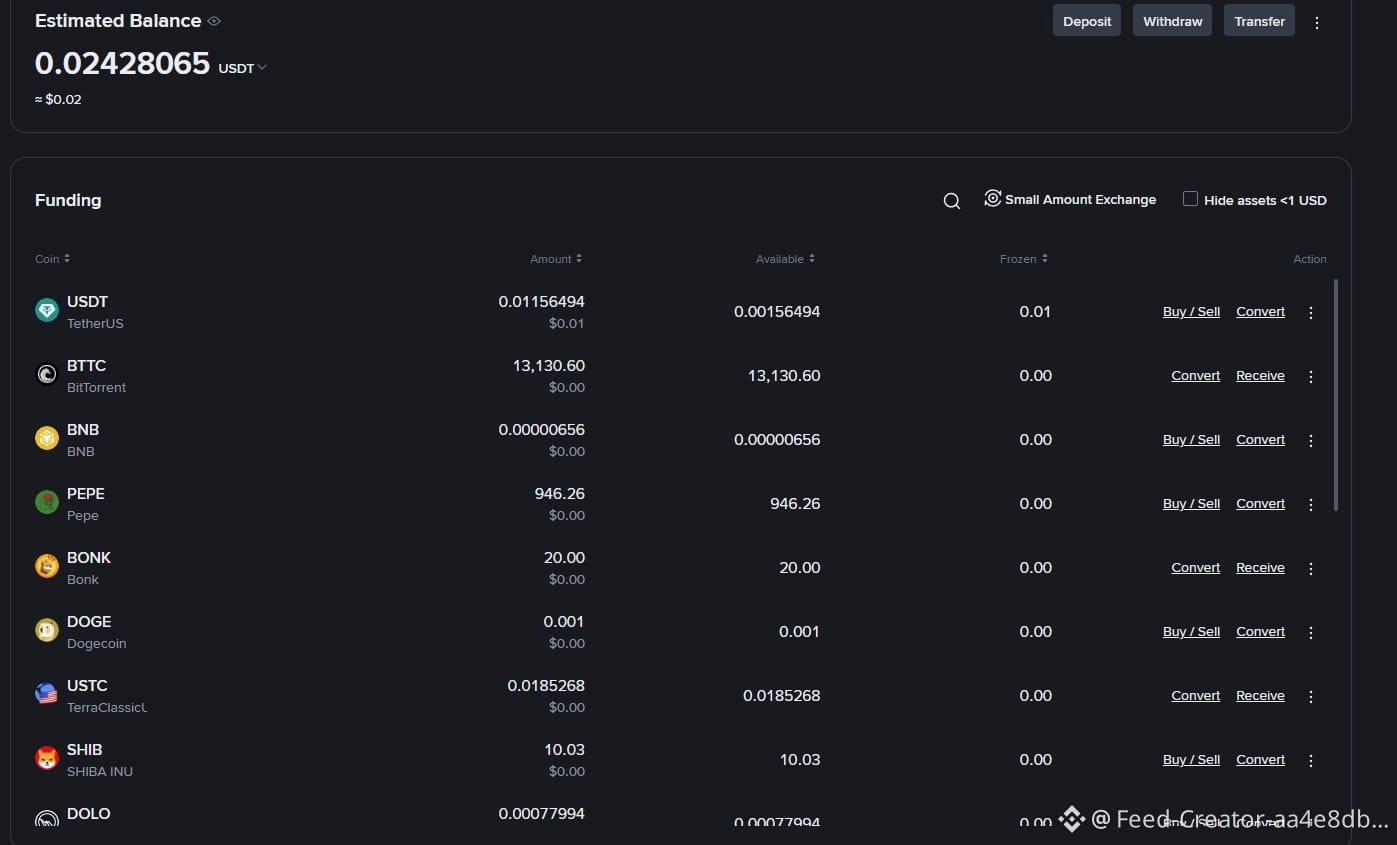This screenshot has width=1397, height=845.
Task: Select the TerraClassic coin name text
Action: (107, 708)
